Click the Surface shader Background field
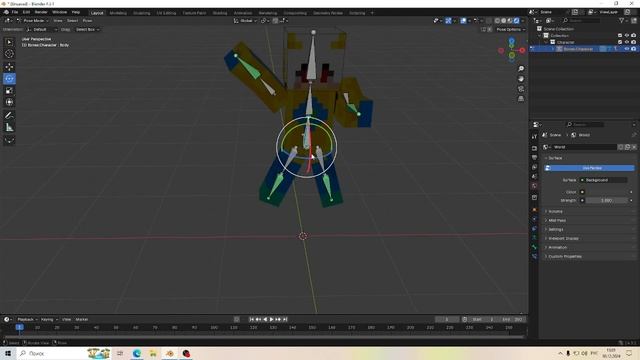Screen dimensions: 640x360 click(604, 180)
